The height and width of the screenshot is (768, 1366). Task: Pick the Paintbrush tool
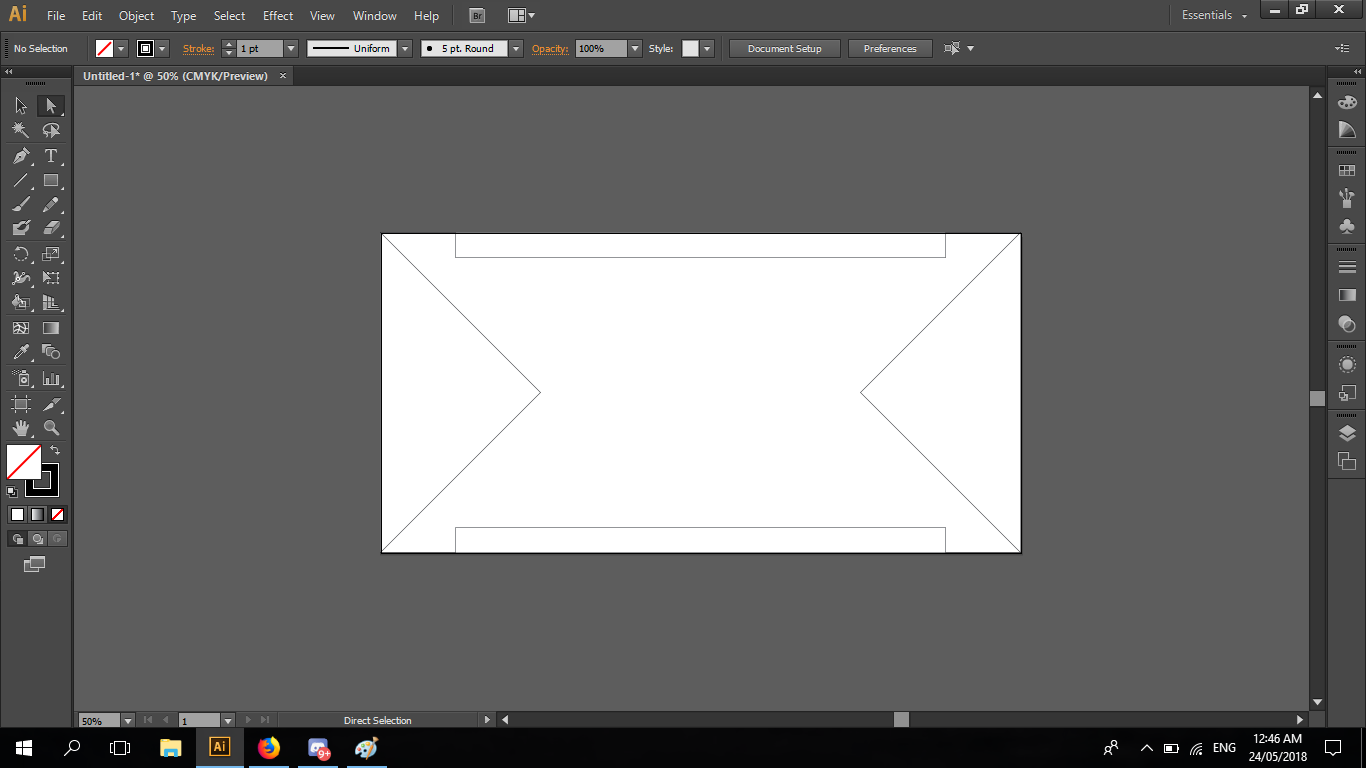click(x=21, y=205)
